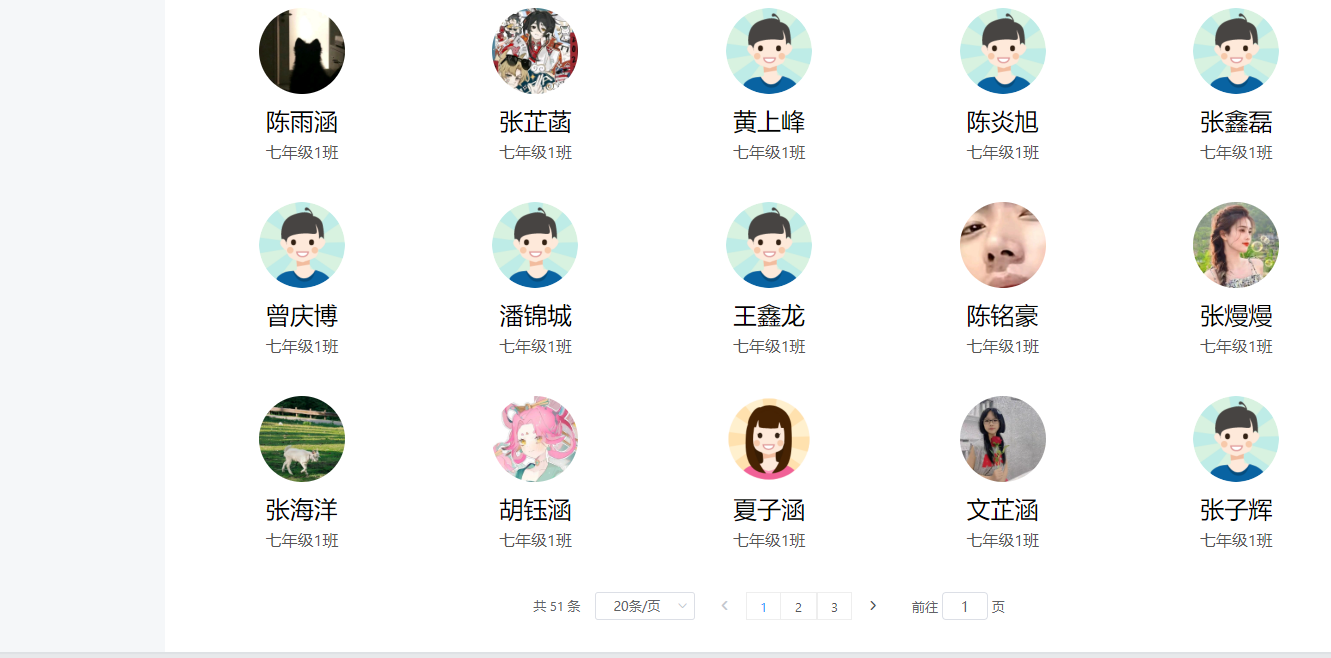Image resolution: width=1331 pixels, height=658 pixels.
Task: Select page 1 in pagination
Action: pyautogui.click(x=763, y=607)
